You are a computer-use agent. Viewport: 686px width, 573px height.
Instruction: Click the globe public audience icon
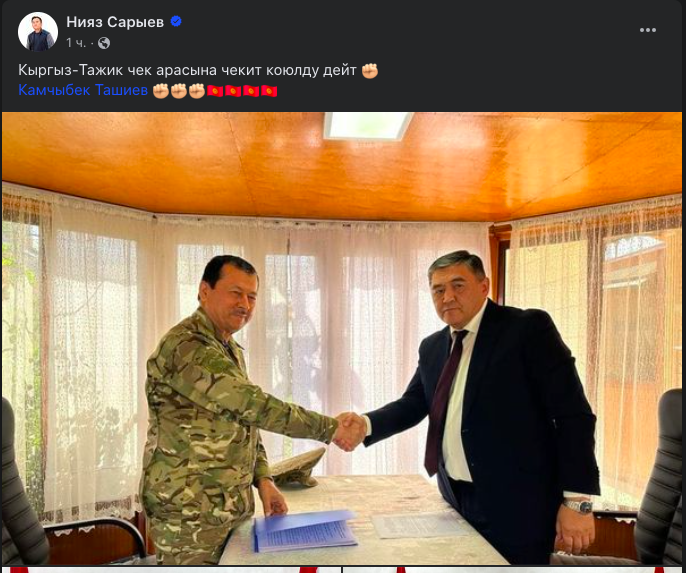pyautogui.click(x=104, y=43)
